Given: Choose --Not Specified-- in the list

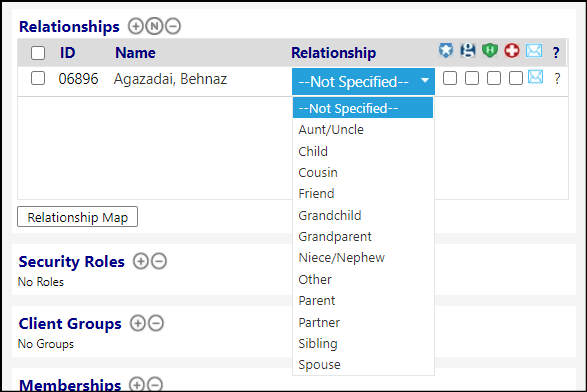Looking at the screenshot, I should click(363, 108).
